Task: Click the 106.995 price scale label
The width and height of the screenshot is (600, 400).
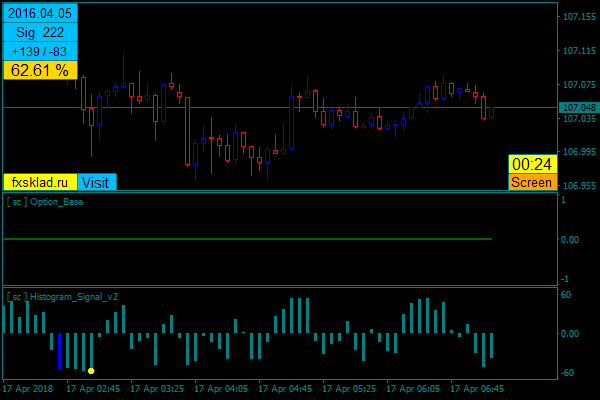Action: pos(579,152)
